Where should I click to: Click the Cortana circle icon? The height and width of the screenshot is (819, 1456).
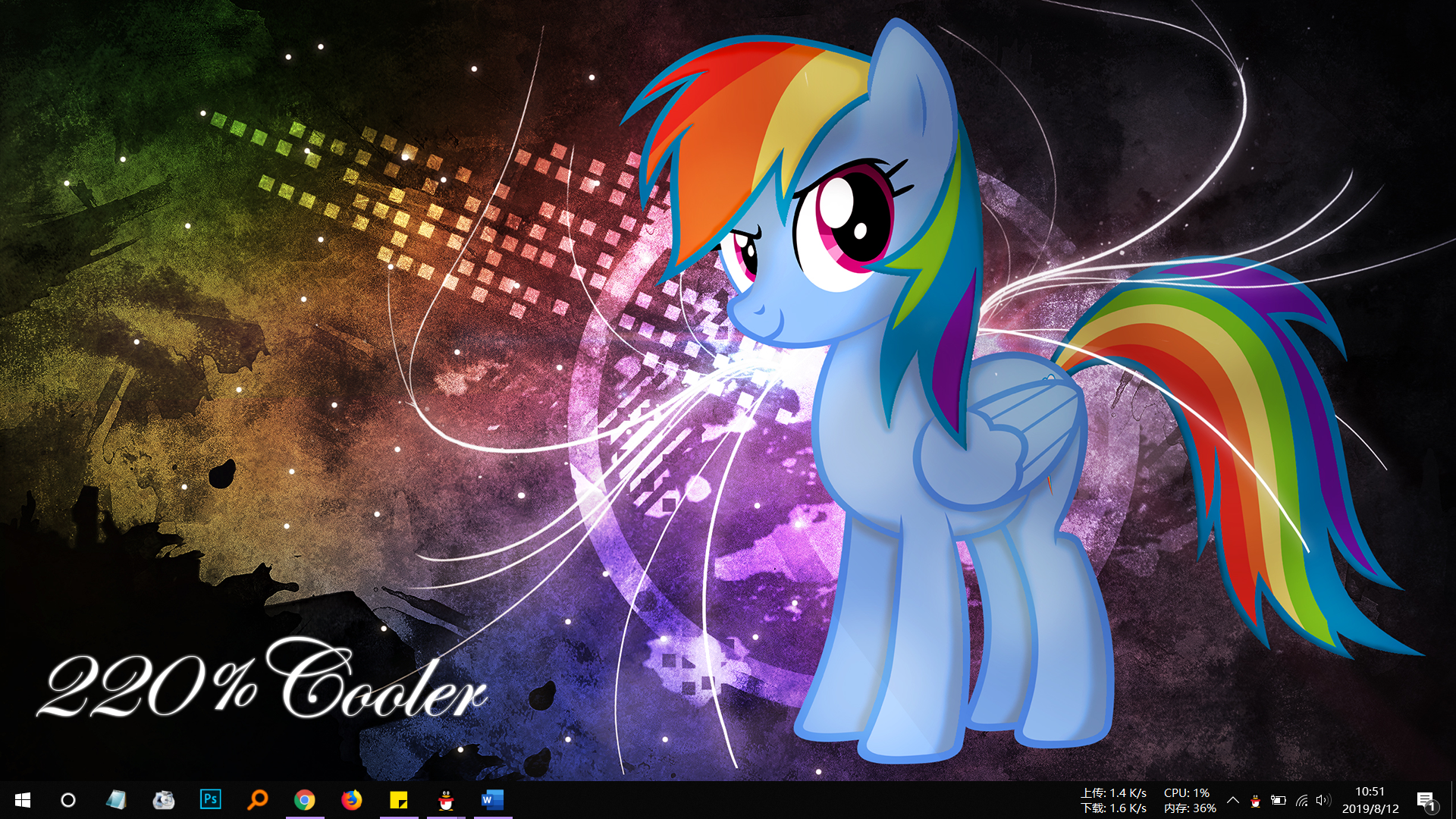68,800
